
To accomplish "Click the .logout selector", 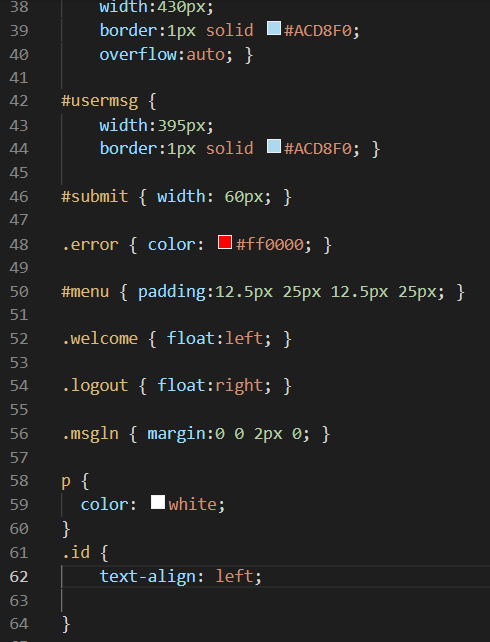I will click(x=95, y=386).
